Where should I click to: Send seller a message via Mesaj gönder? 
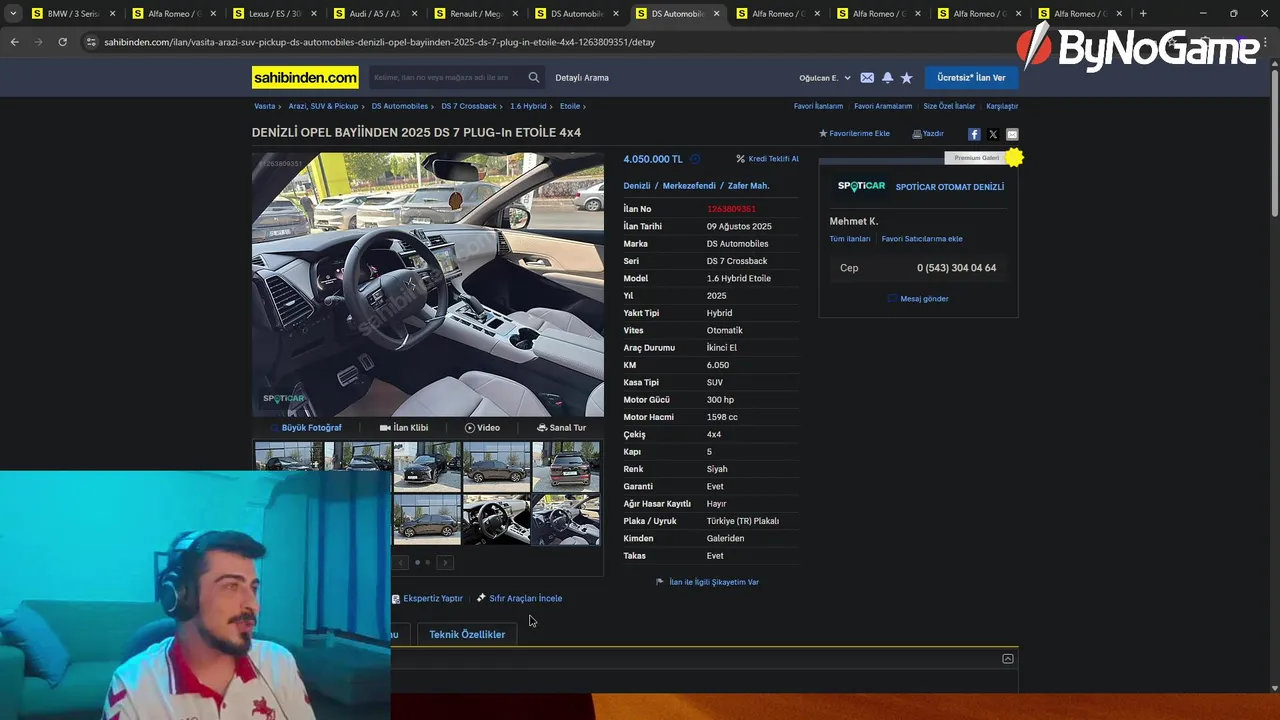tap(918, 299)
